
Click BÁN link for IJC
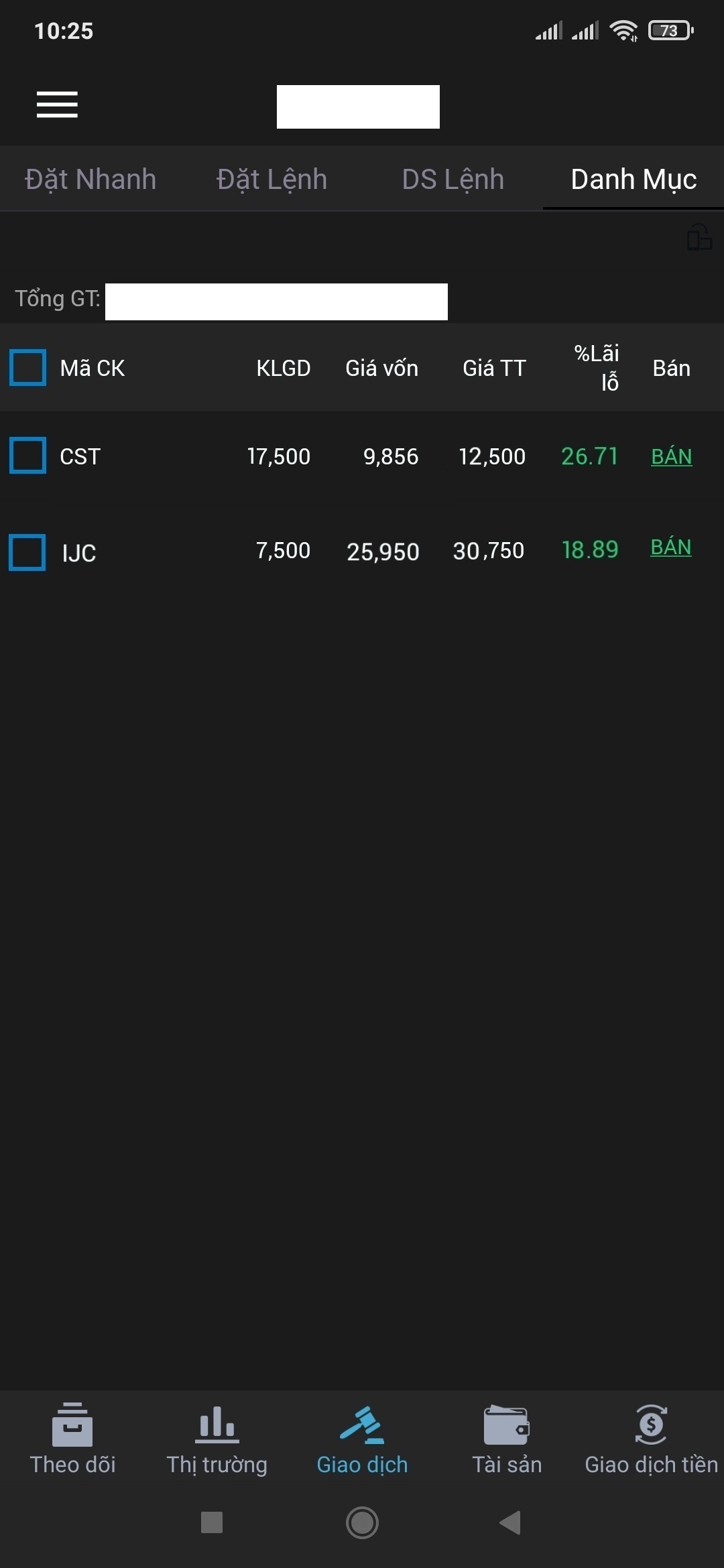point(671,547)
